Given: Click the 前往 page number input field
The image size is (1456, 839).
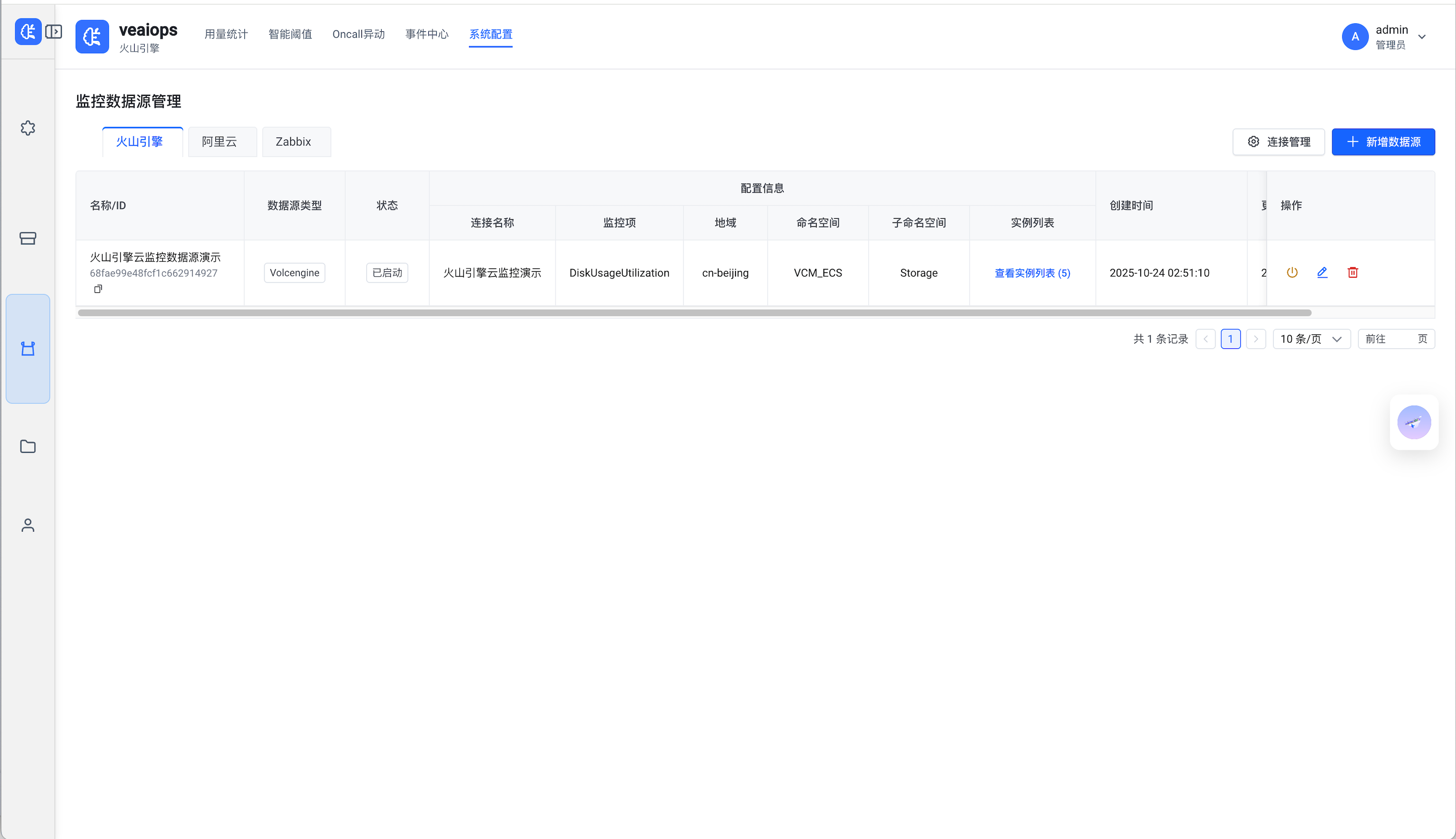Looking at the screenshot, I should (1402, 339).
